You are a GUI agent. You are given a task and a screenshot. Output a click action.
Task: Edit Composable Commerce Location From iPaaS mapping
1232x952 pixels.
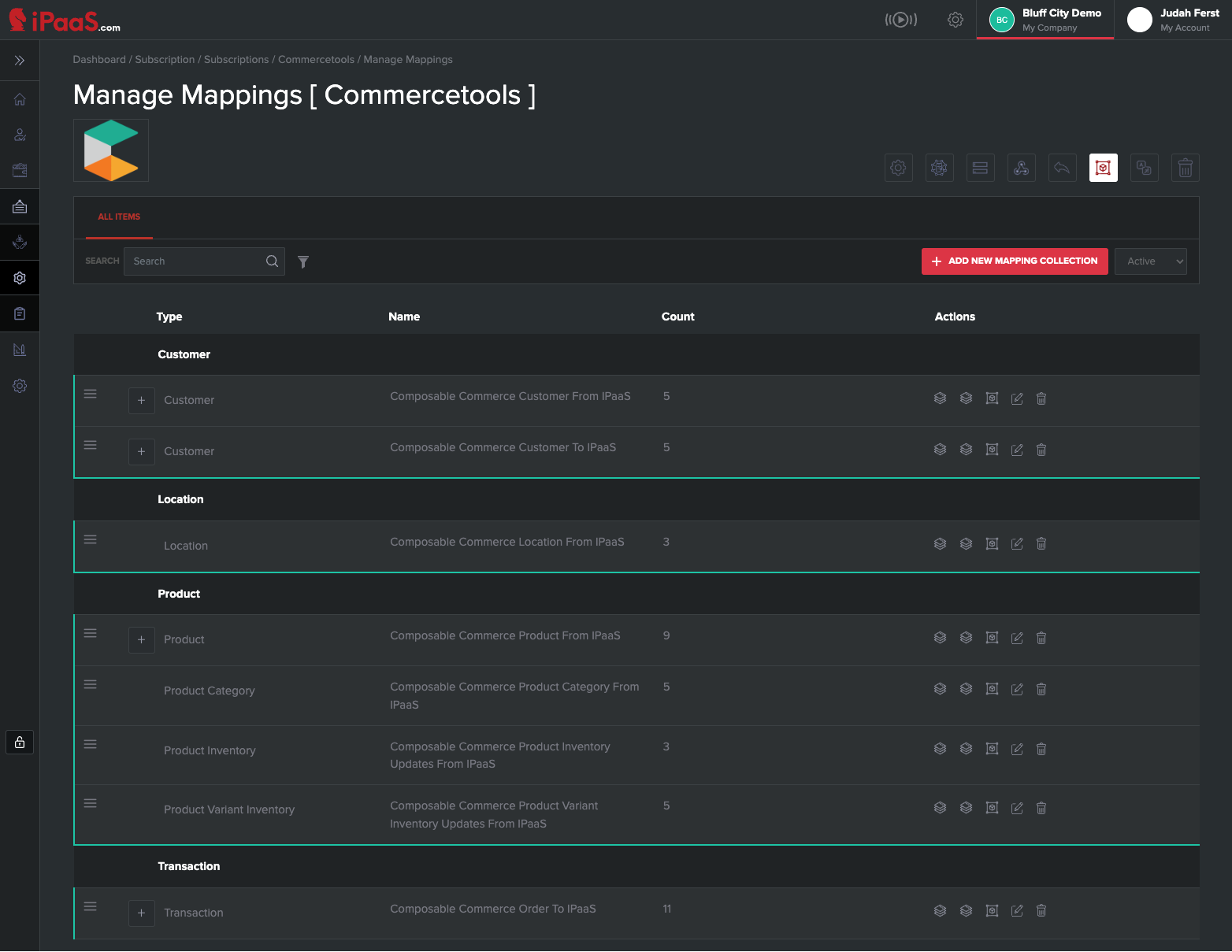(1017, 543)
